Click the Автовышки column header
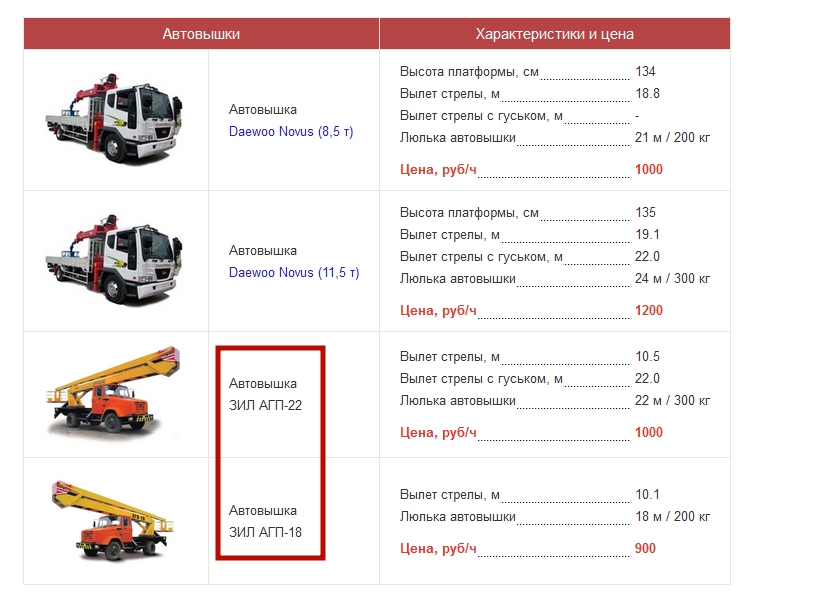Screen dimensions: 813x604 point(201,34)
